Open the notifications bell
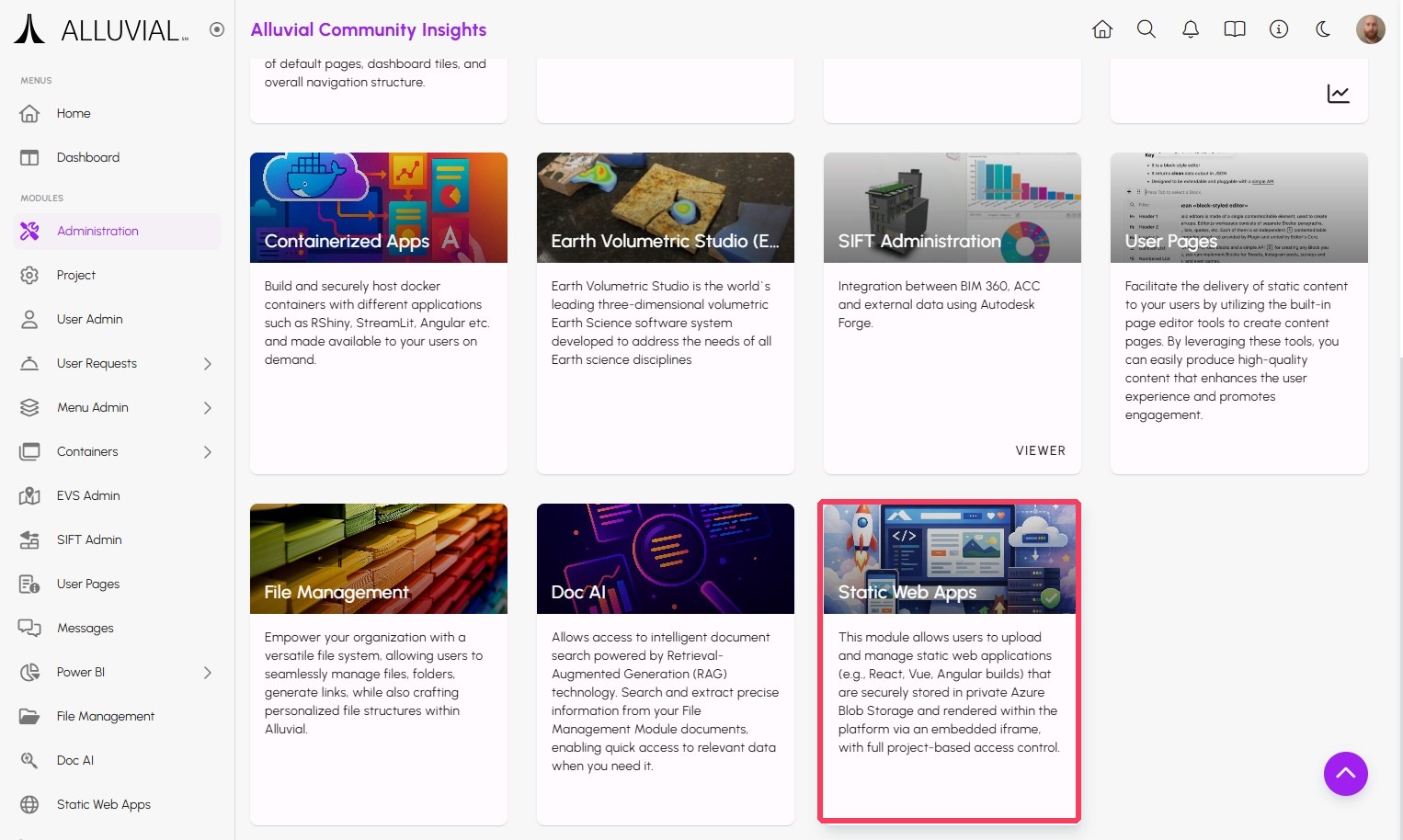Image resolution: width=1403 pixels, height=840 pixels. [x=1190, y=29]
